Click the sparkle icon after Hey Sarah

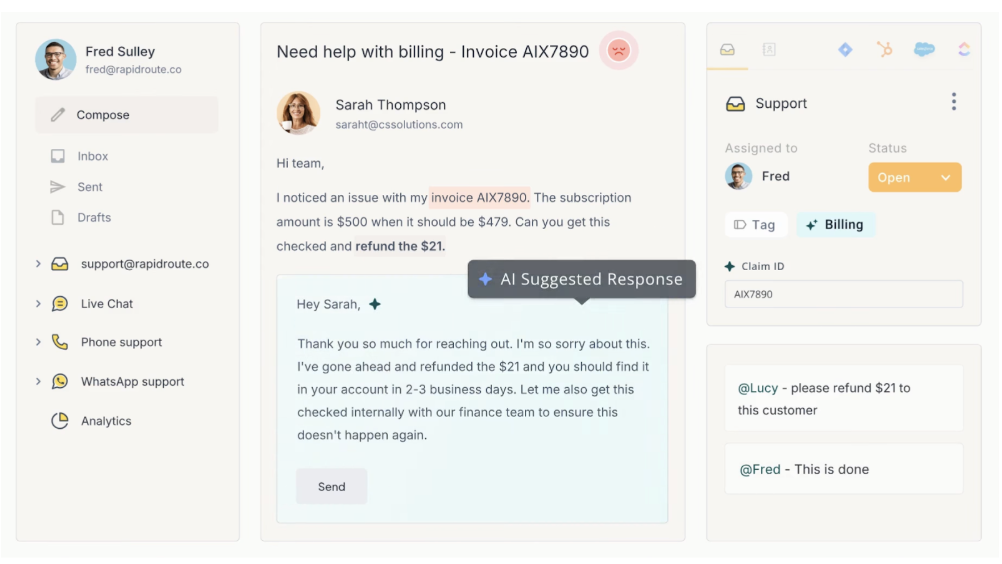pos(375,304)
